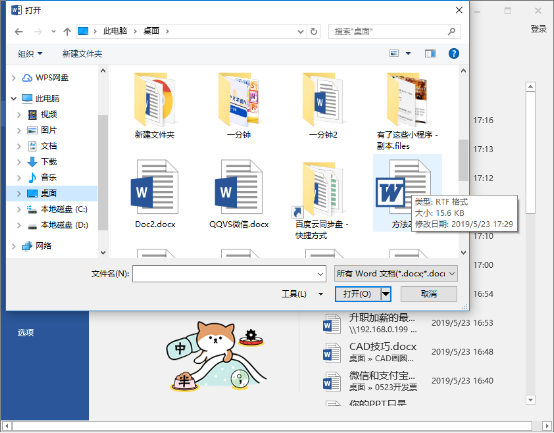Screen dimensions: 554x433
Task: Open the 所有 Word 文档 file type dropdown
Action: tap(396, 274)
